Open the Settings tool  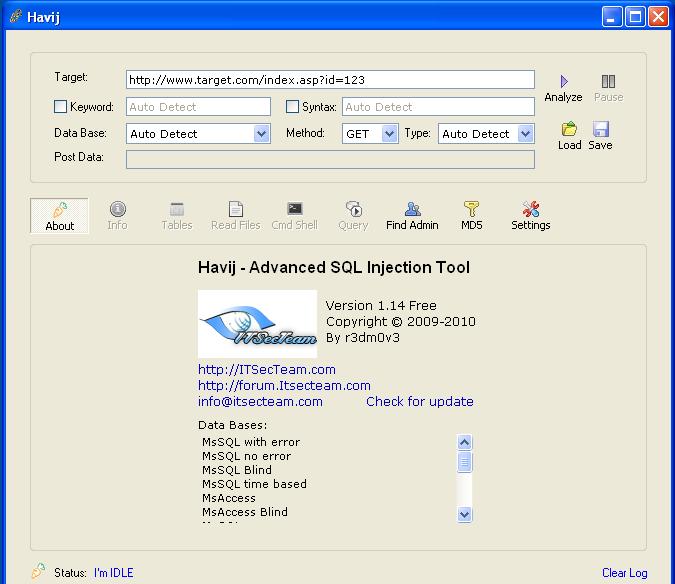[531, 216]
